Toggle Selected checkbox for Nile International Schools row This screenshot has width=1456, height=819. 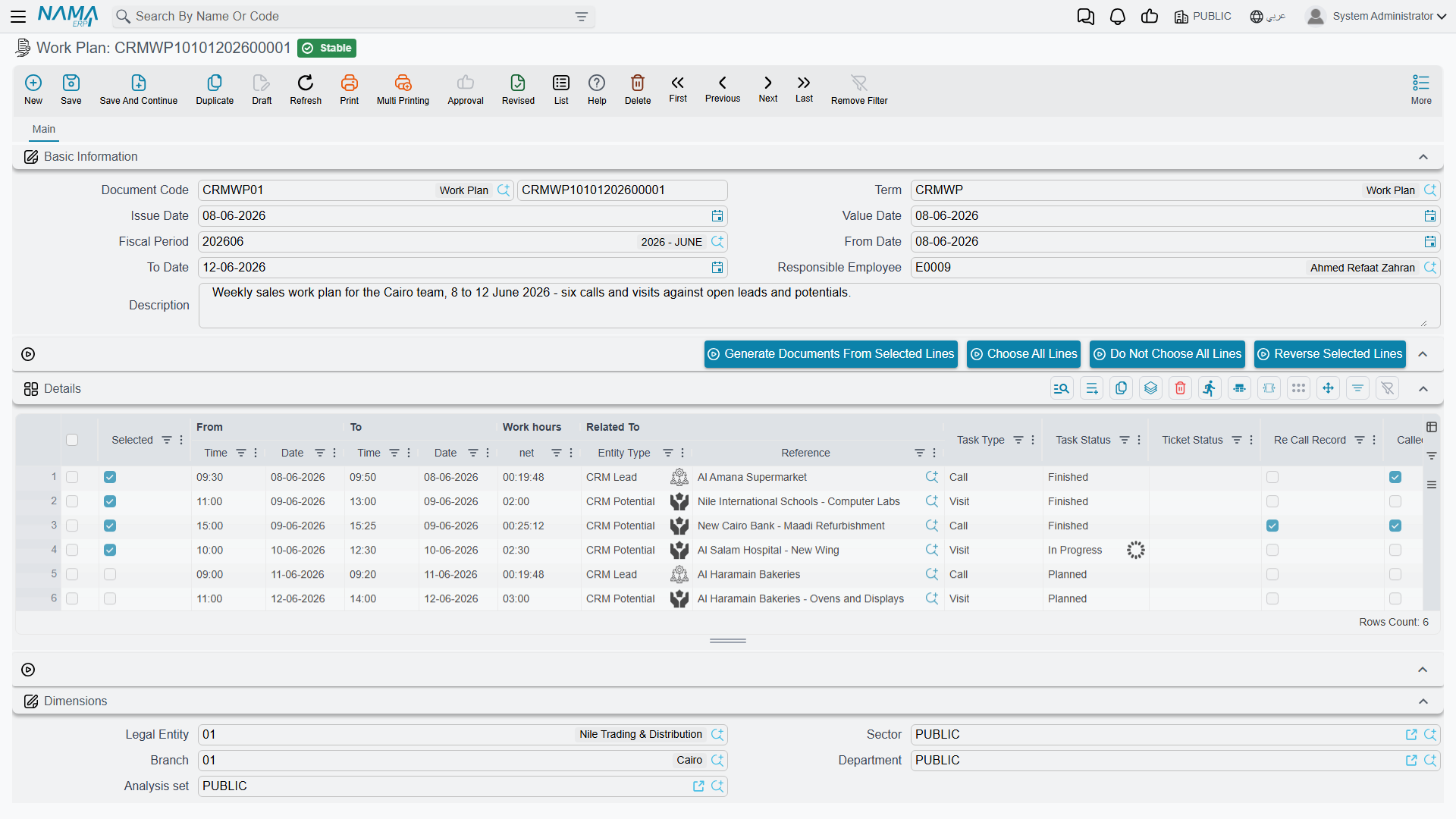click(x=110, y=501)
